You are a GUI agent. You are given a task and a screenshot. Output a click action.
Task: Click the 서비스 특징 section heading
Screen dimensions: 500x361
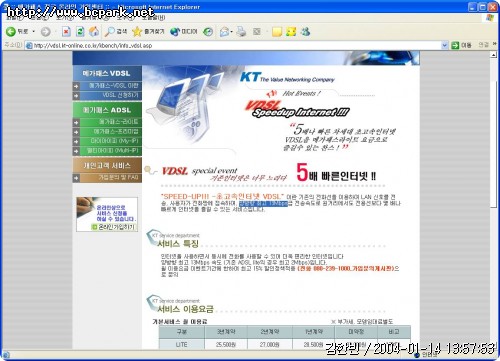(x=178, y=244)
